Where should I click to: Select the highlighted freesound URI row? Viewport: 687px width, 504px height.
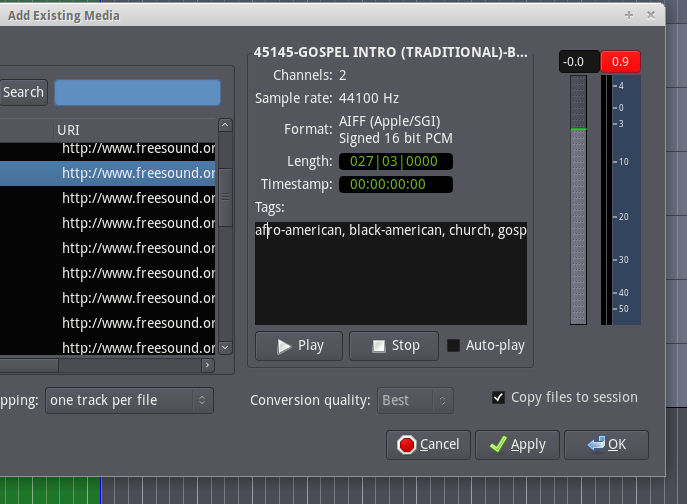pyautogui.click(x=108, y=173)
